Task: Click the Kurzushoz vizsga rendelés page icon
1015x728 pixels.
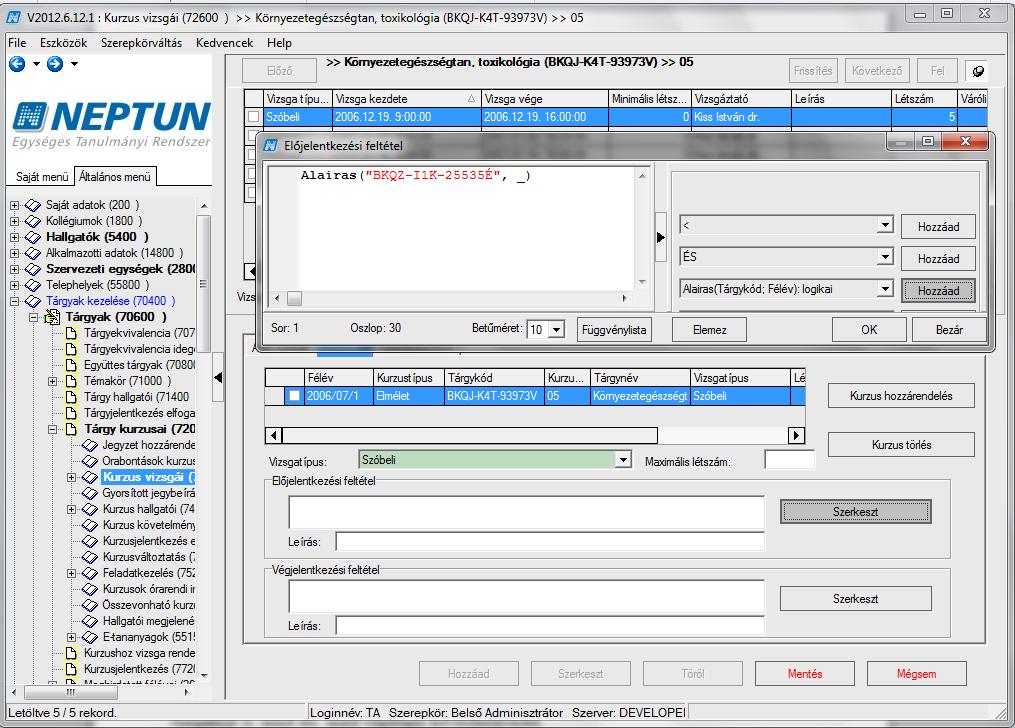Action: (x=72, y=653)
